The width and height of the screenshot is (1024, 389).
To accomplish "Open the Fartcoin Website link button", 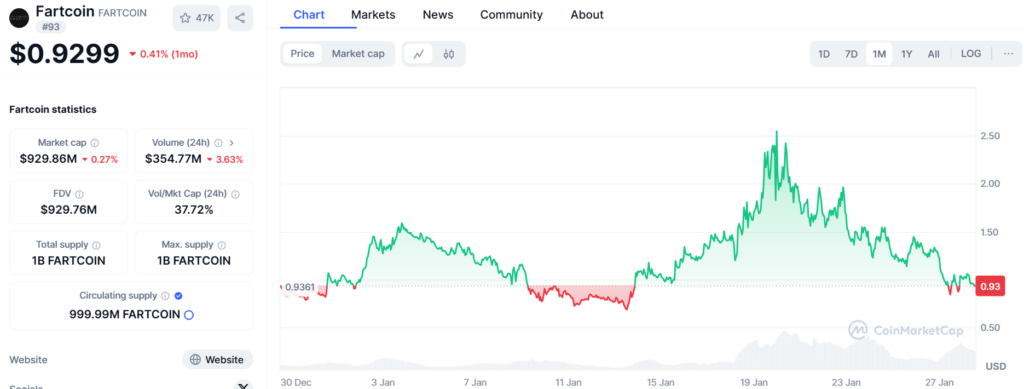I will tap(217, 360).
